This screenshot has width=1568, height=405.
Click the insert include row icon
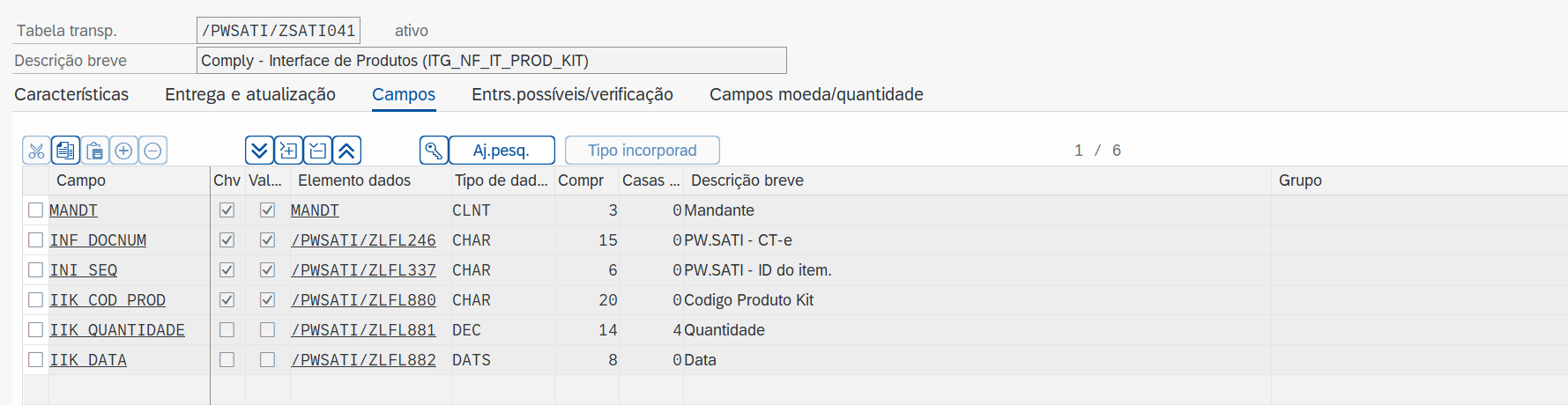click(x=288, y=151)
